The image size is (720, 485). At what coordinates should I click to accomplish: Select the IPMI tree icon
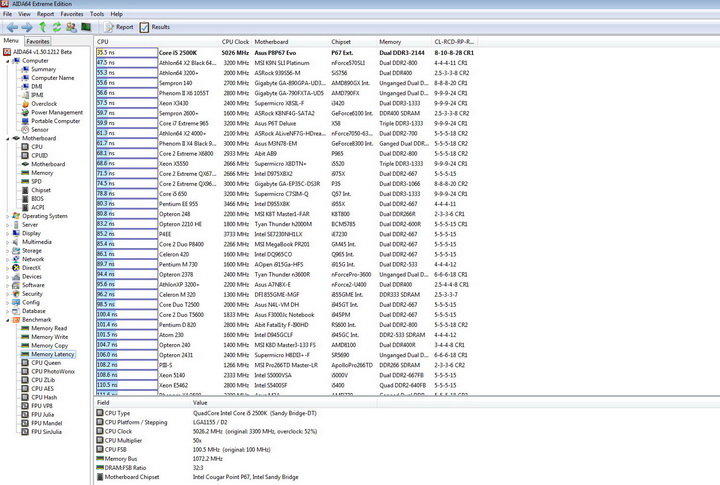click(x=25, y=95)
